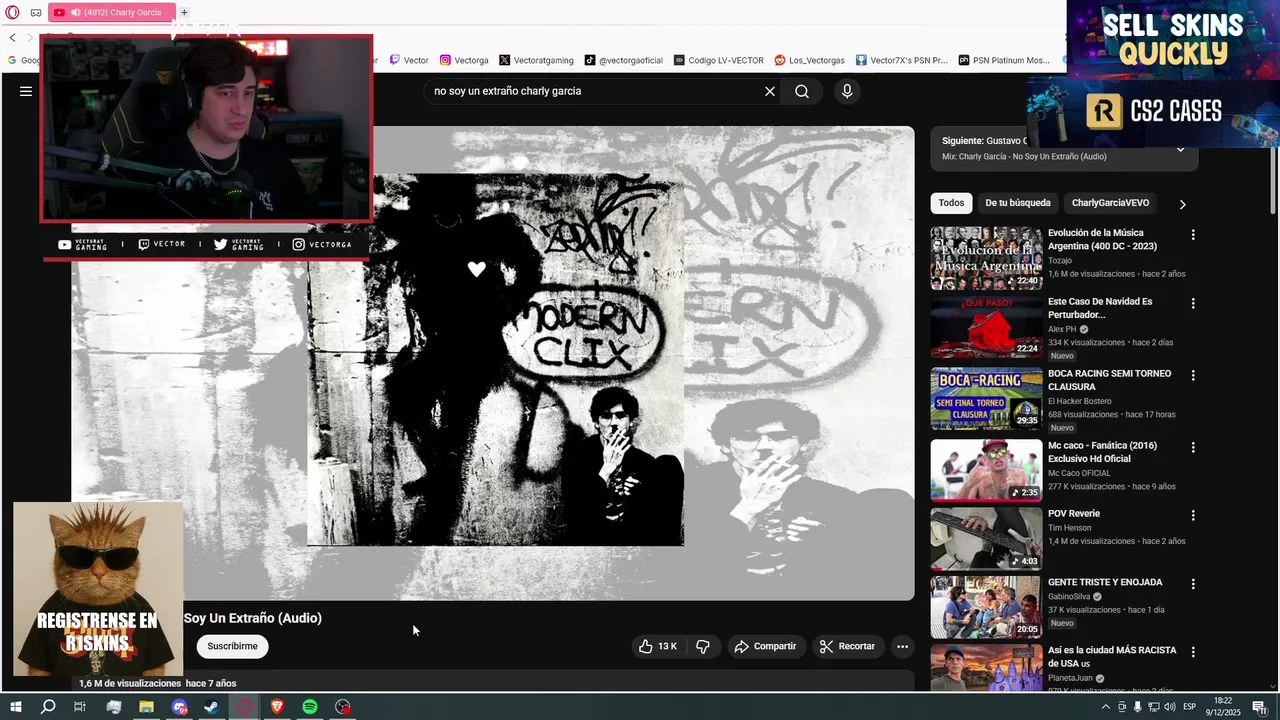Open the Vector Twitch bookmark

point(410,60)
